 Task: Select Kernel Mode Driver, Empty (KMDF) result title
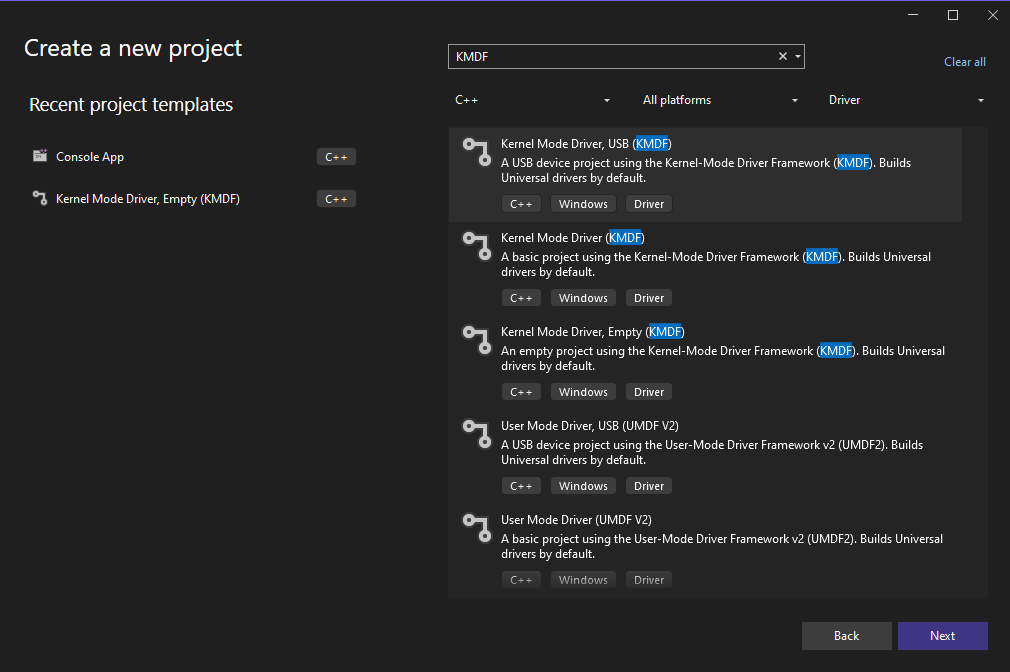coord(593,332)
